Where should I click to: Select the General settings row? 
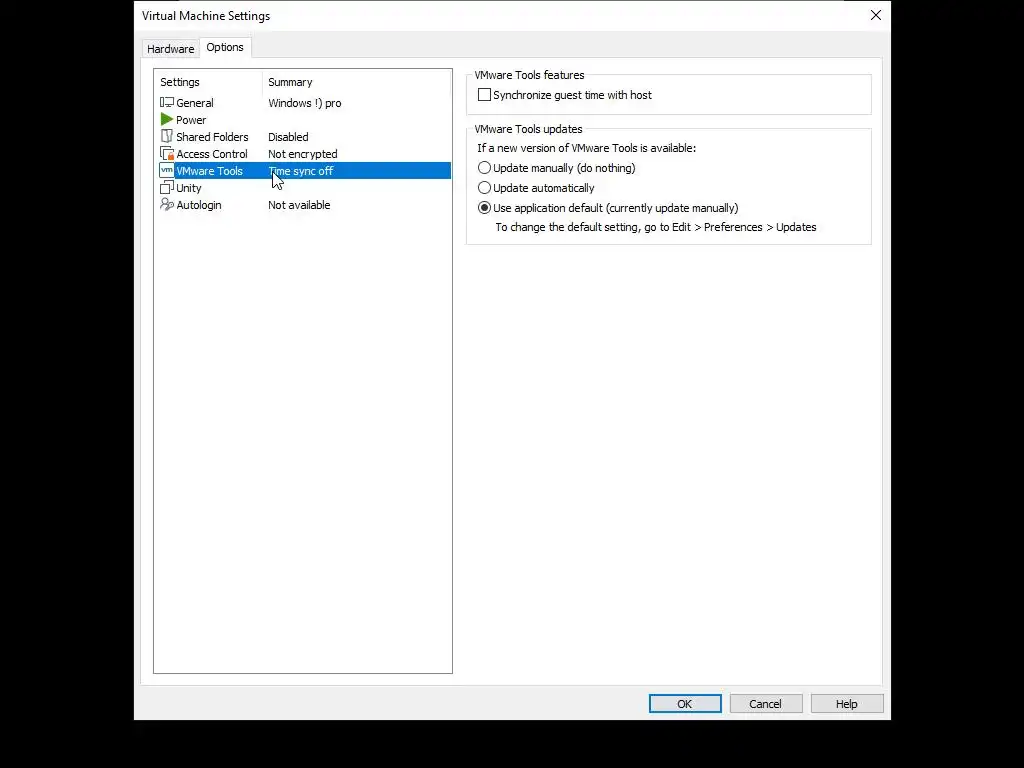click(x=303, y=103)
